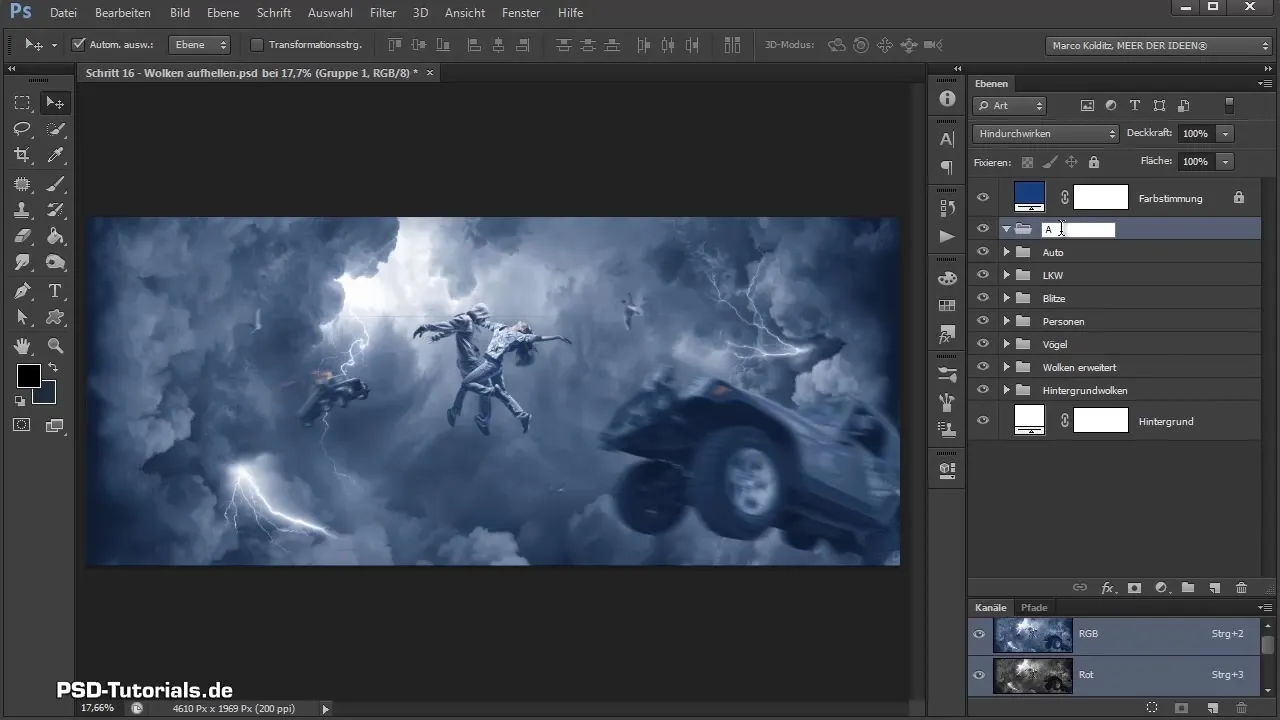Link layers icon at panel bottom

[x=1079, y=588]
